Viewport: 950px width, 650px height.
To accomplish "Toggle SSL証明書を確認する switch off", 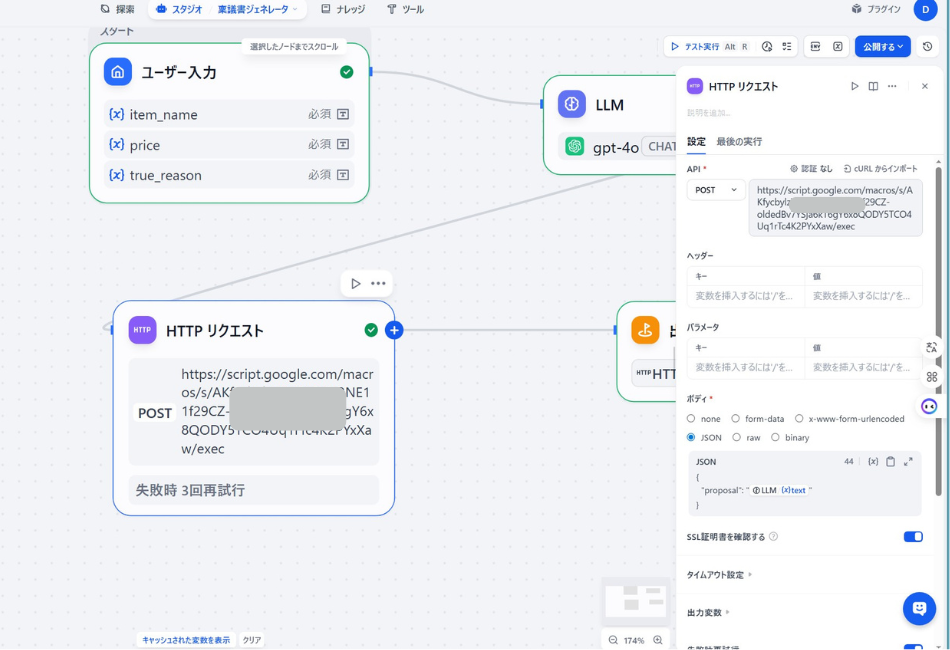I will [x=912, y=536].
